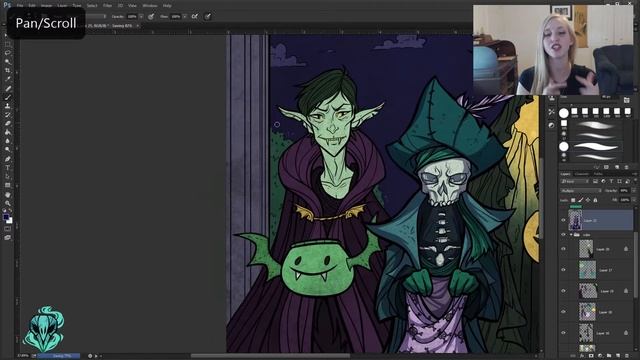Select the Rectangular Marquee tool
This screenshot has height=360, width=640.
click(7, 44)
